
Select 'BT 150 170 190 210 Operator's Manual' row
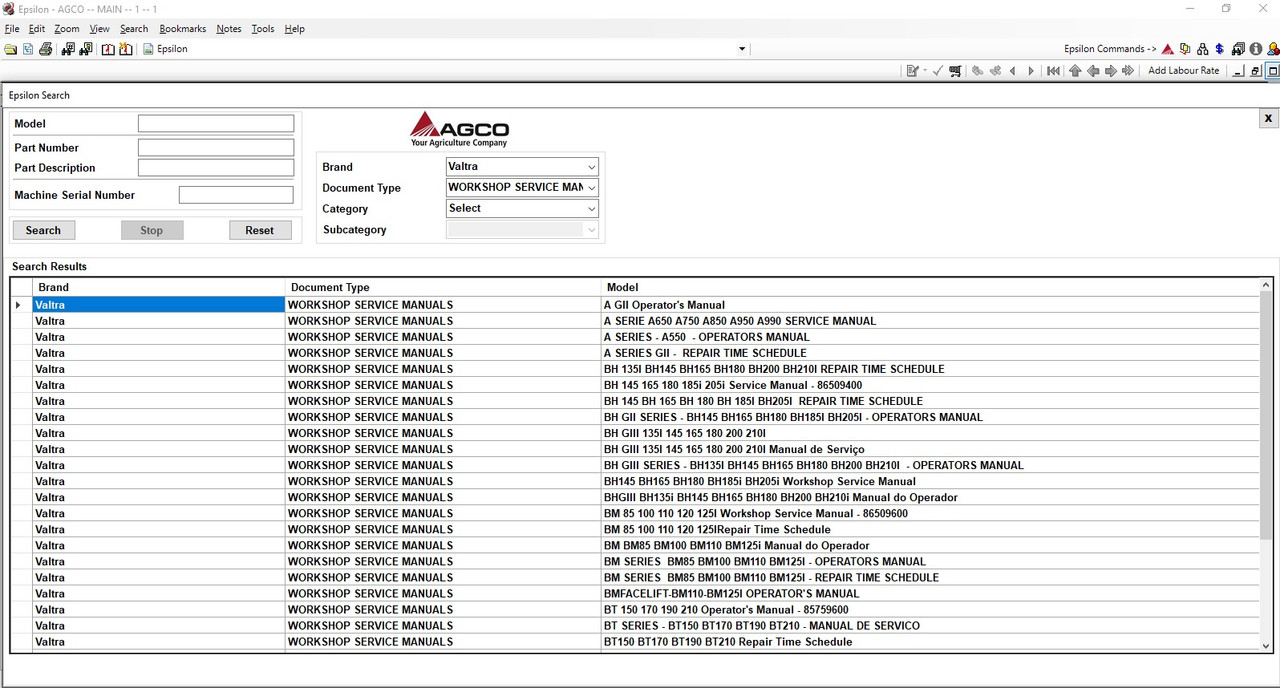[636, 609]
